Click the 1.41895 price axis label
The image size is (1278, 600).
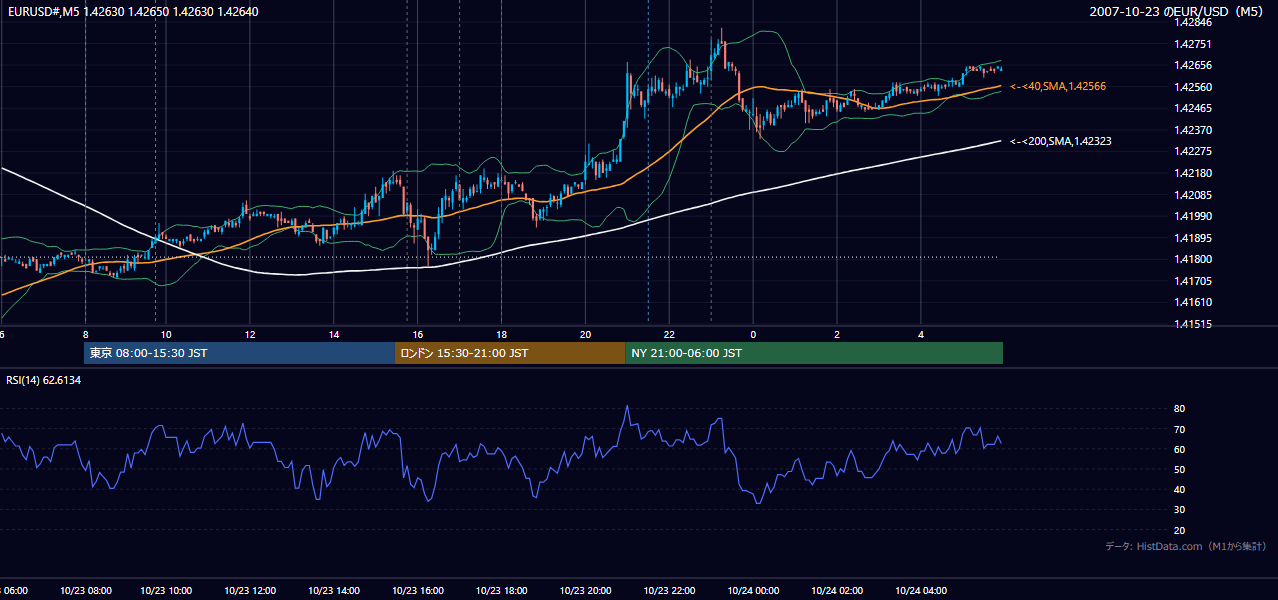(1193, 238)
